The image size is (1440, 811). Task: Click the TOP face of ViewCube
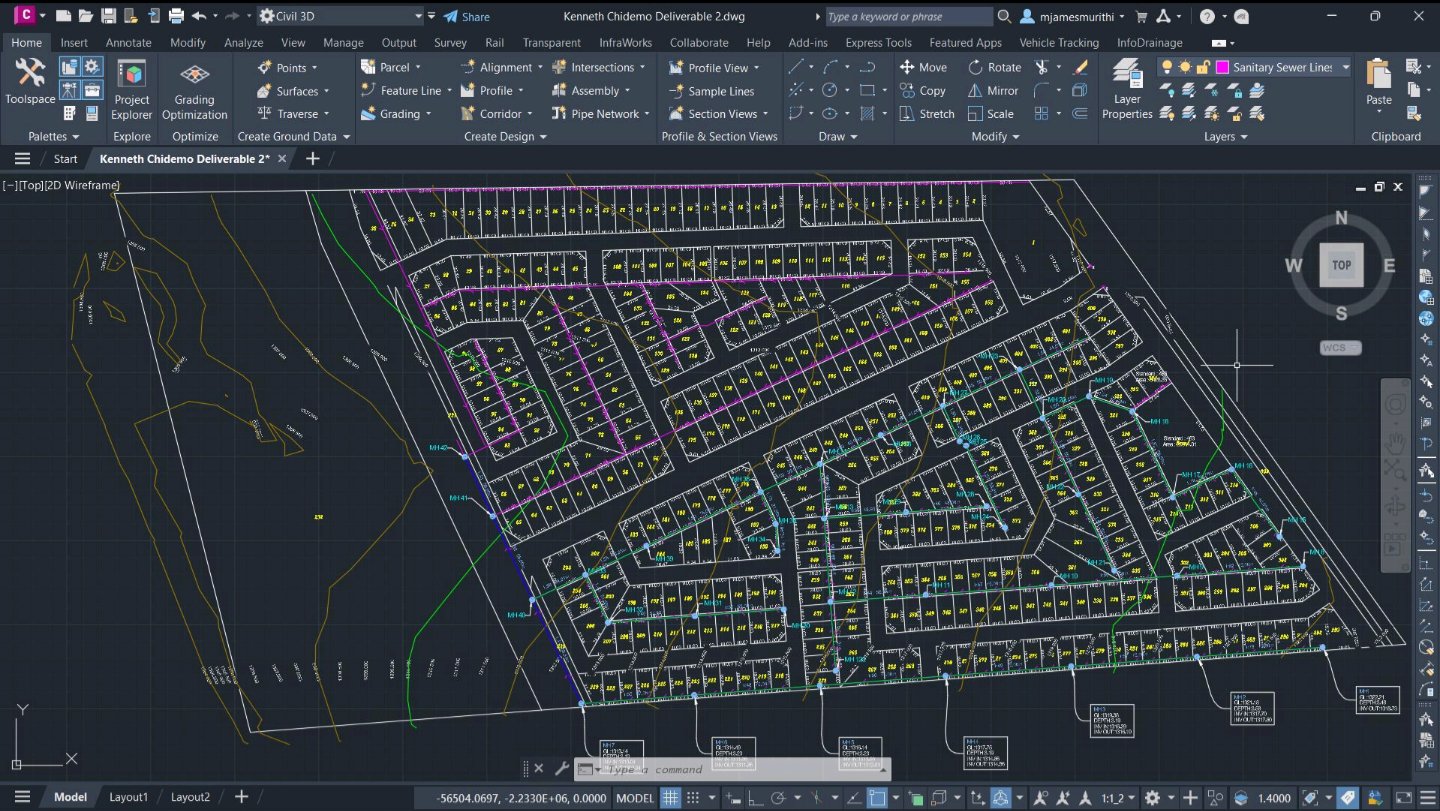click(1341, 265)
